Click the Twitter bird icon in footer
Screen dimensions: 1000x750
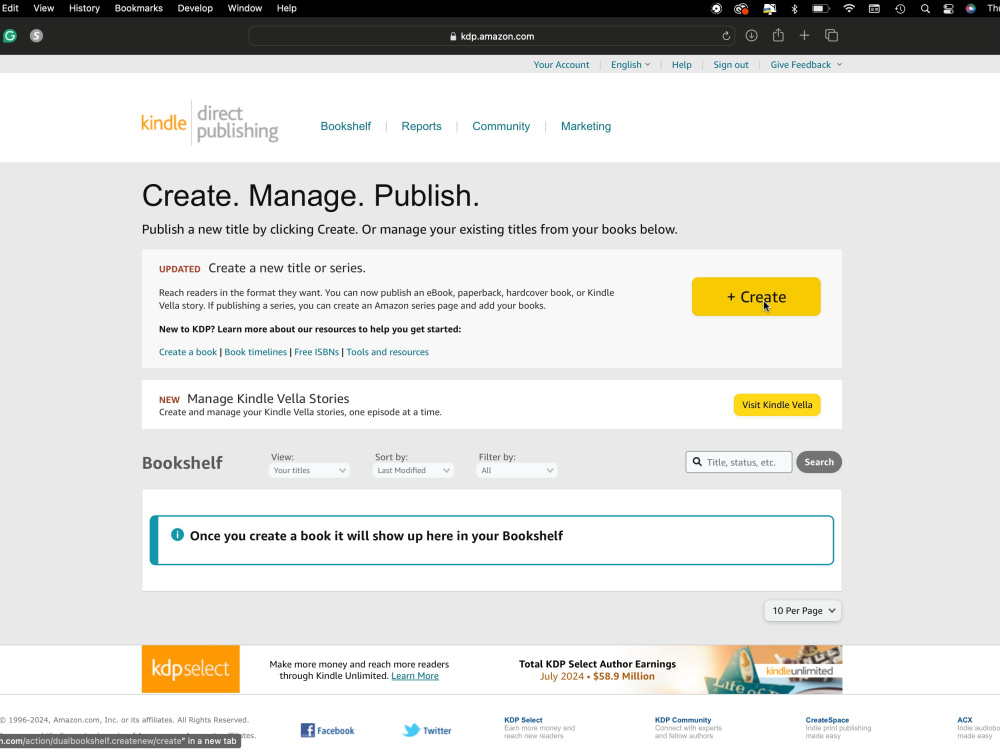411,730
